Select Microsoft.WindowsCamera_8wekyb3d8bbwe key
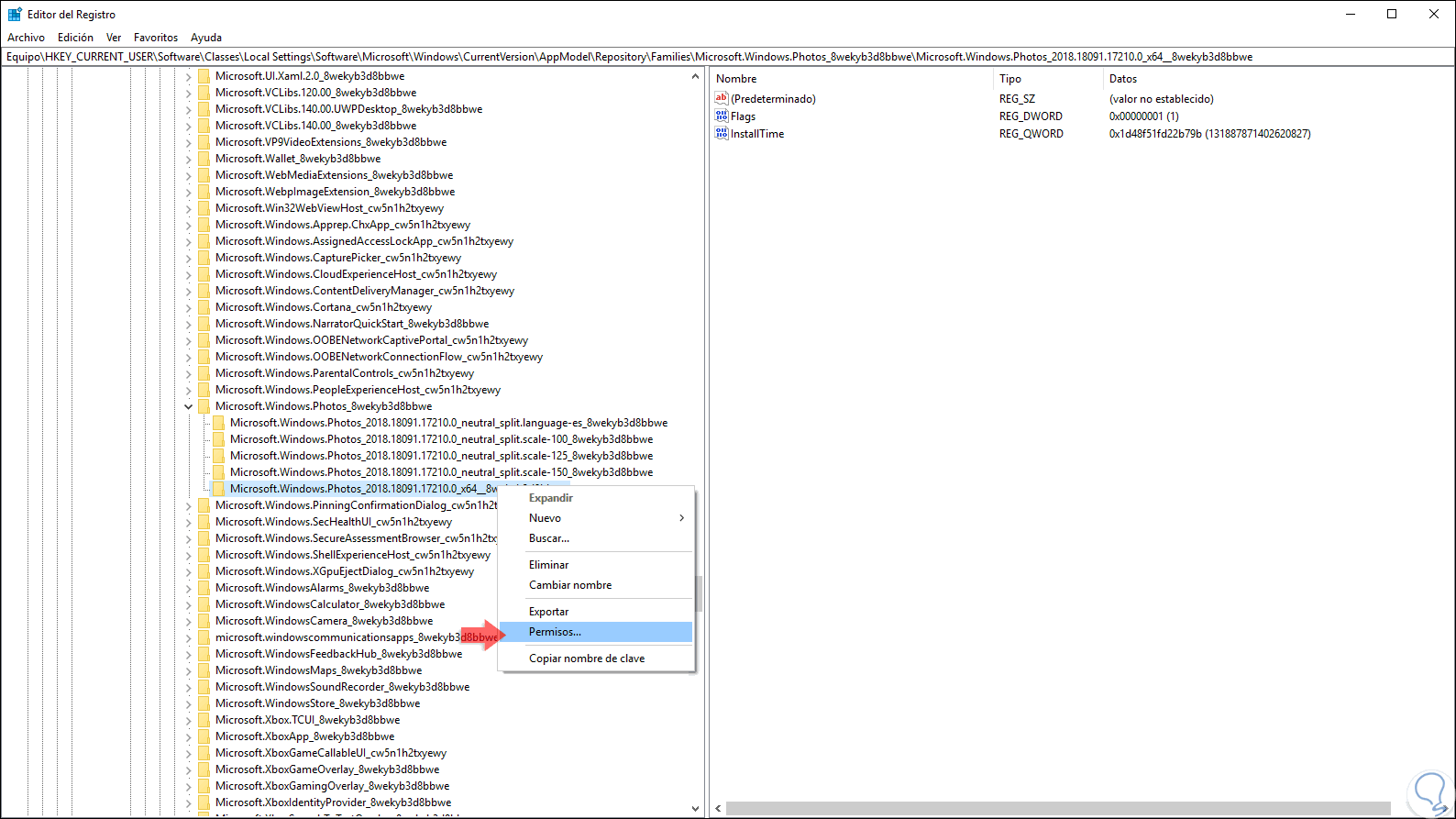The height and width of the screenshot is (819, 1456). pos(324,621)
